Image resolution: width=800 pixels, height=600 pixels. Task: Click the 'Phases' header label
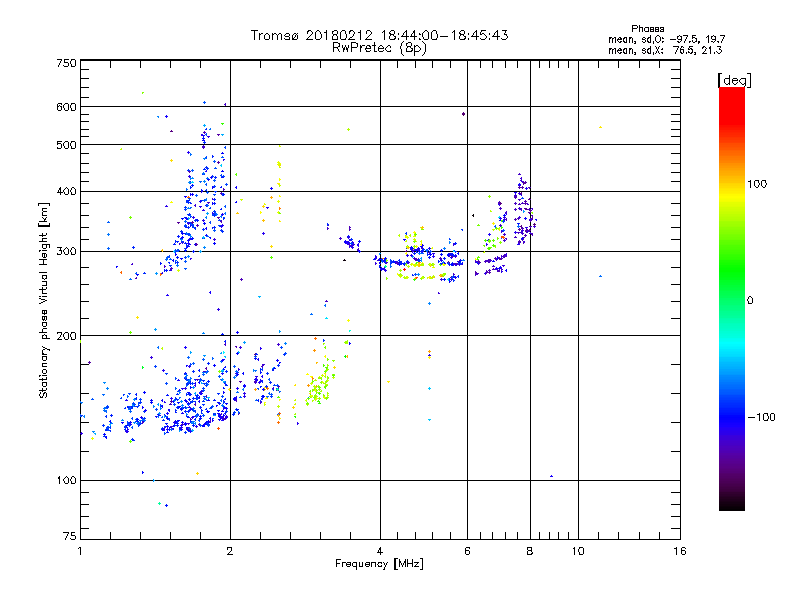648,29
